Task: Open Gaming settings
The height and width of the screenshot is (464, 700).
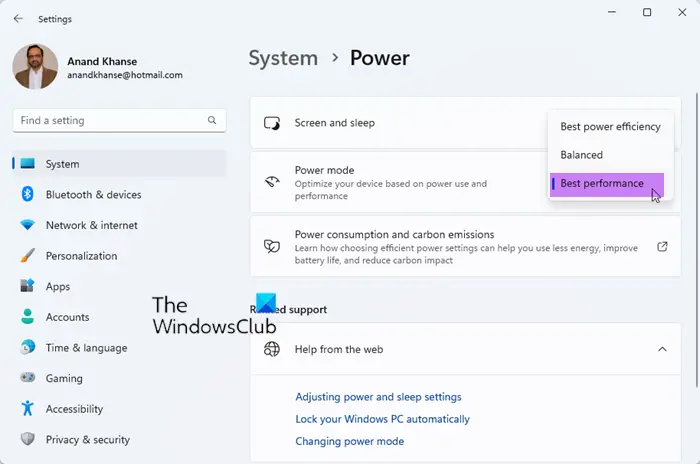Action: pyautogui.click(x=119, y=378)
